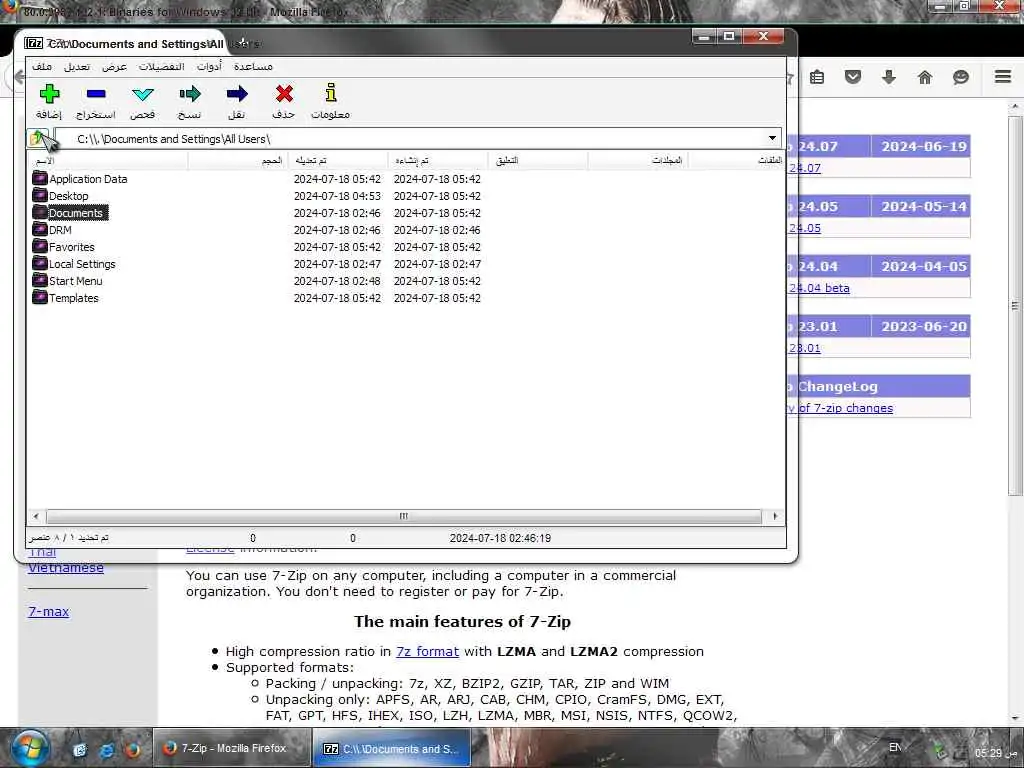
Task: Click the Desktop folder icon
Action: click(x=40, y=195)
